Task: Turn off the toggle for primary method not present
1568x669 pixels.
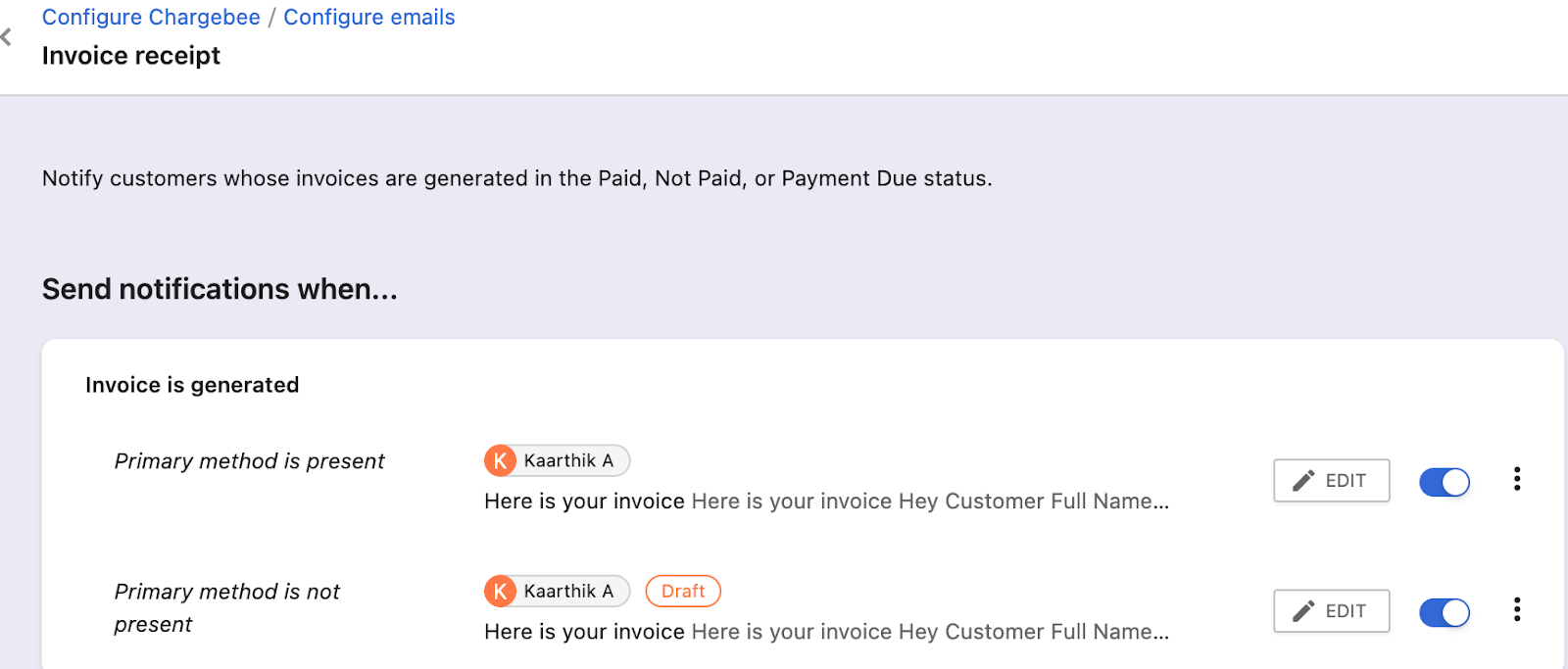Action: click(x=1444, y=612)
